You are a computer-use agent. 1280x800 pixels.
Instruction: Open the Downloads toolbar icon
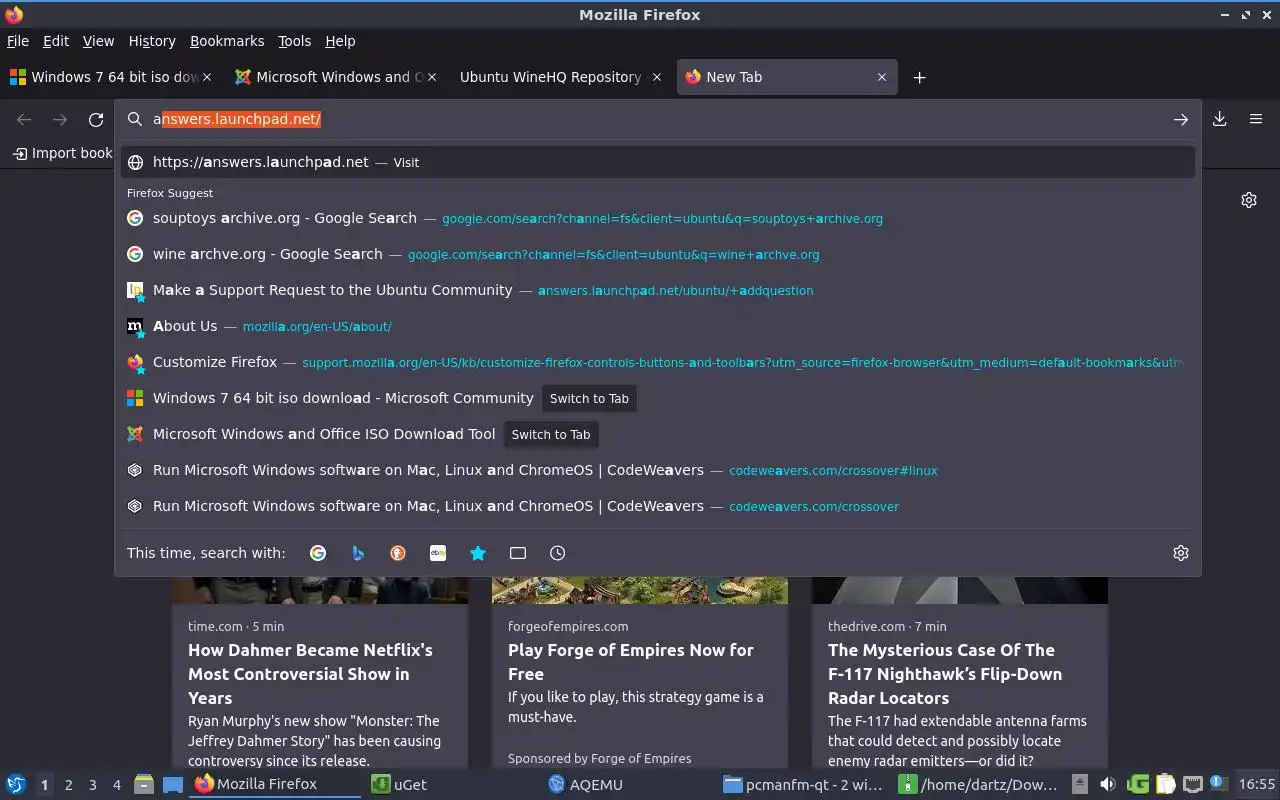pos(1220,119)
